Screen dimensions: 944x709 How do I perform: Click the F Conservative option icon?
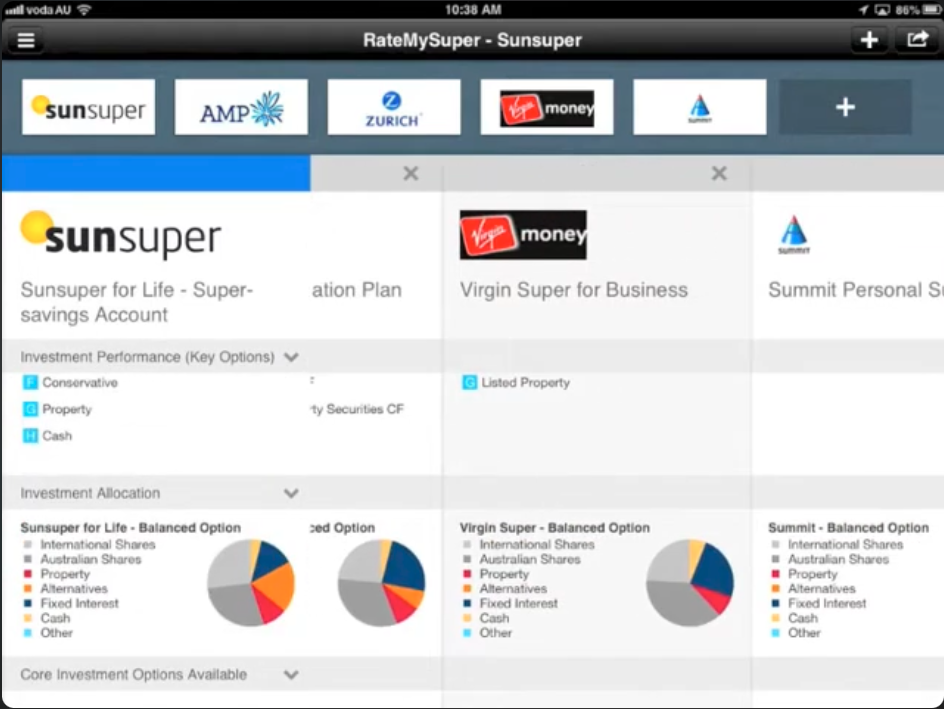click(x=30, y=382)
